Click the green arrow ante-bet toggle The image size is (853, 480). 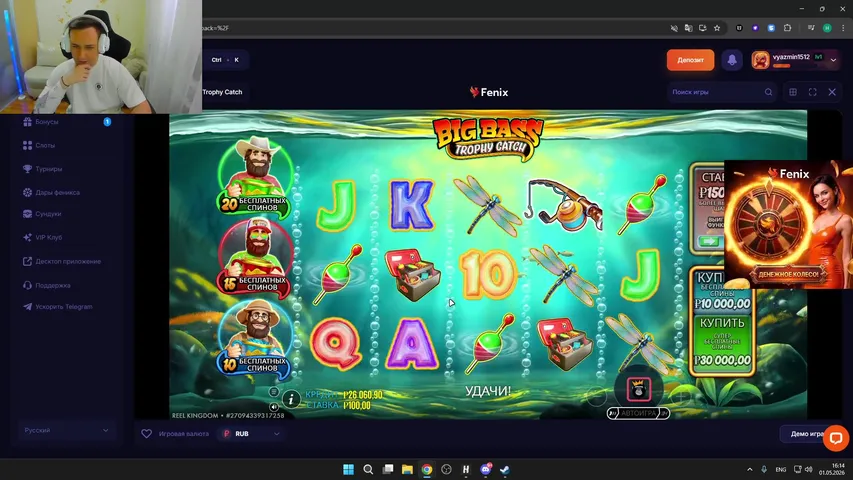[x=709, y=241]
